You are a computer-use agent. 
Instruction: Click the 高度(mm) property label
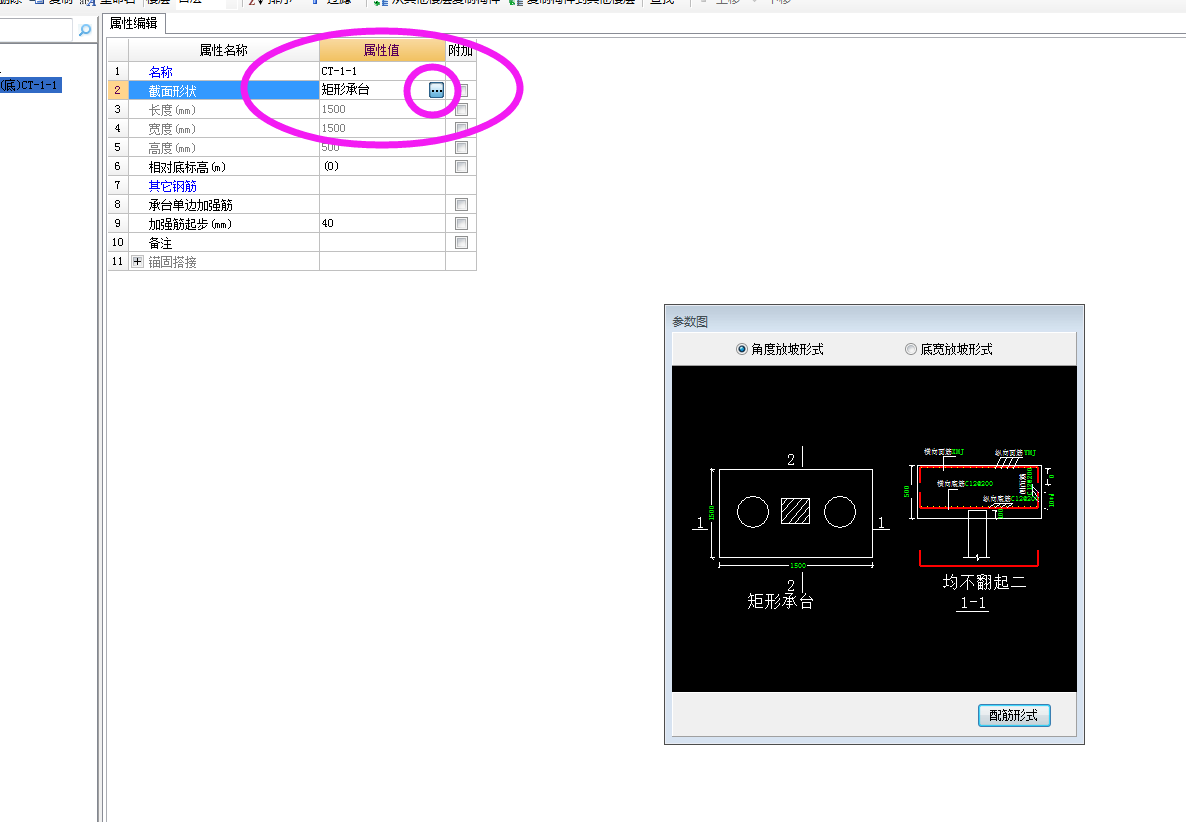(172, 148)
